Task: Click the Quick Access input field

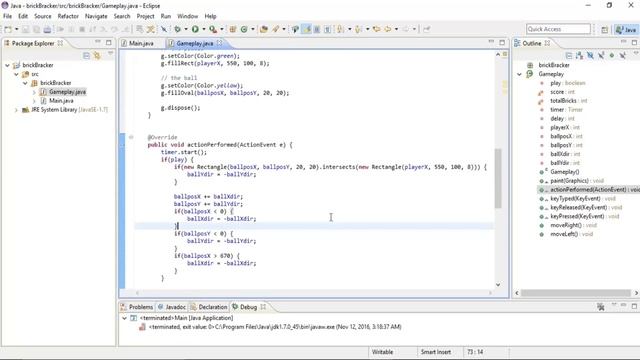Action: [x=558, y=29]
